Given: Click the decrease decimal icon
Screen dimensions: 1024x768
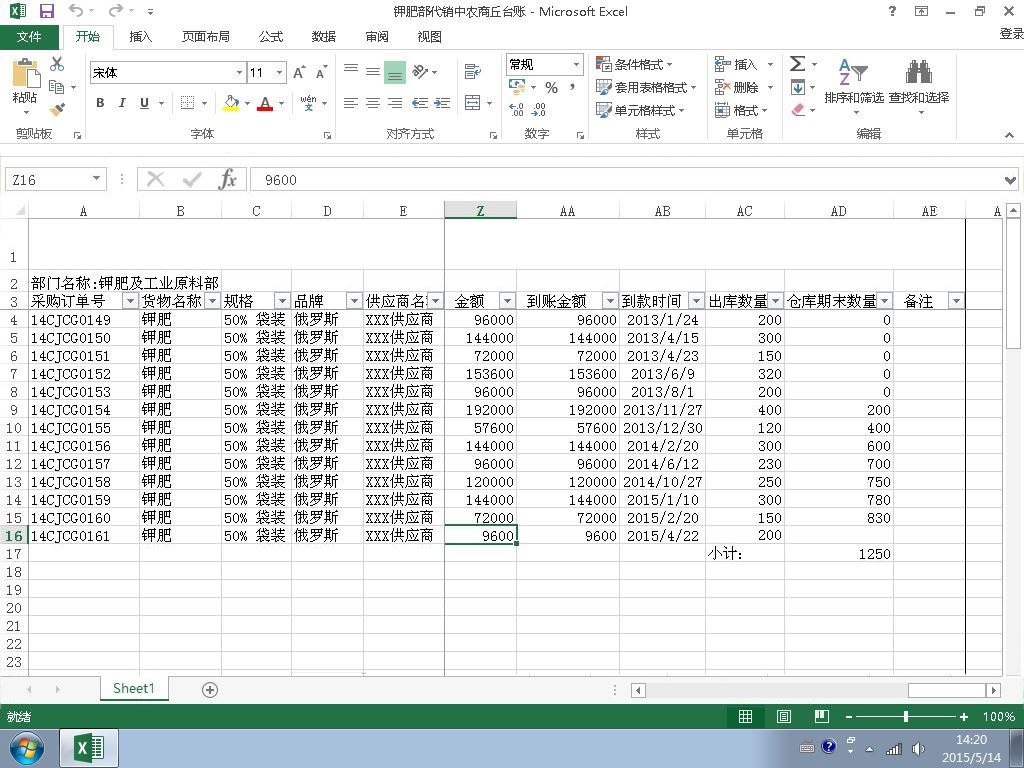Looking at the screenshot, I should (x=539, y=110).
